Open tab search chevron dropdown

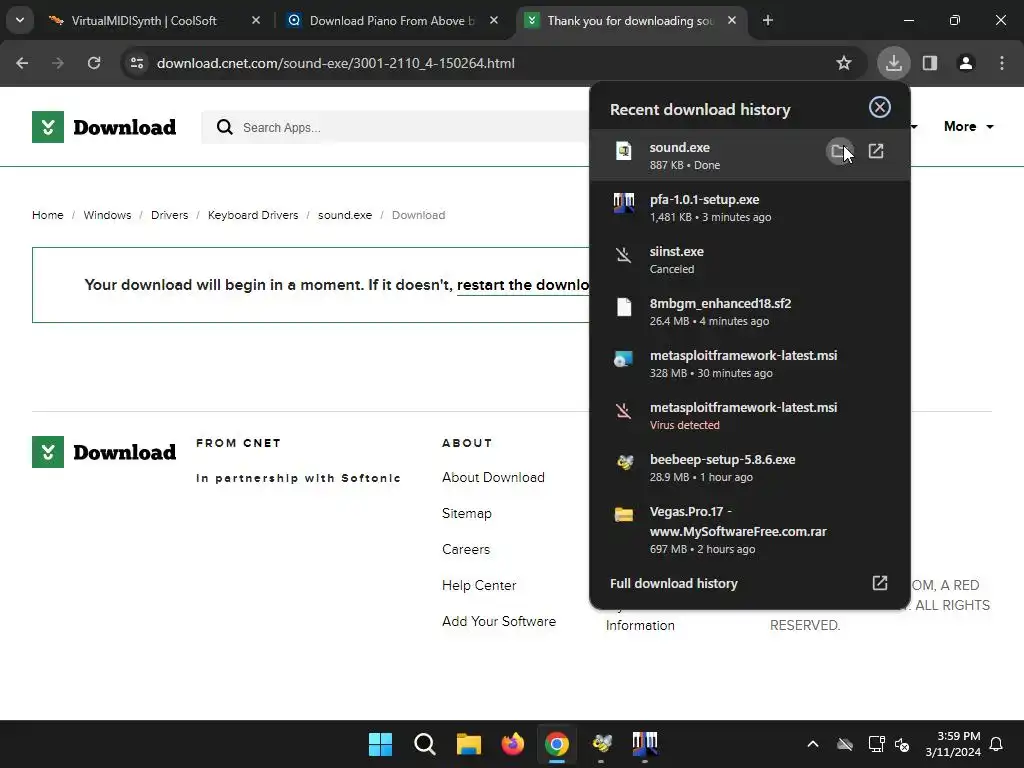(20, 20)
